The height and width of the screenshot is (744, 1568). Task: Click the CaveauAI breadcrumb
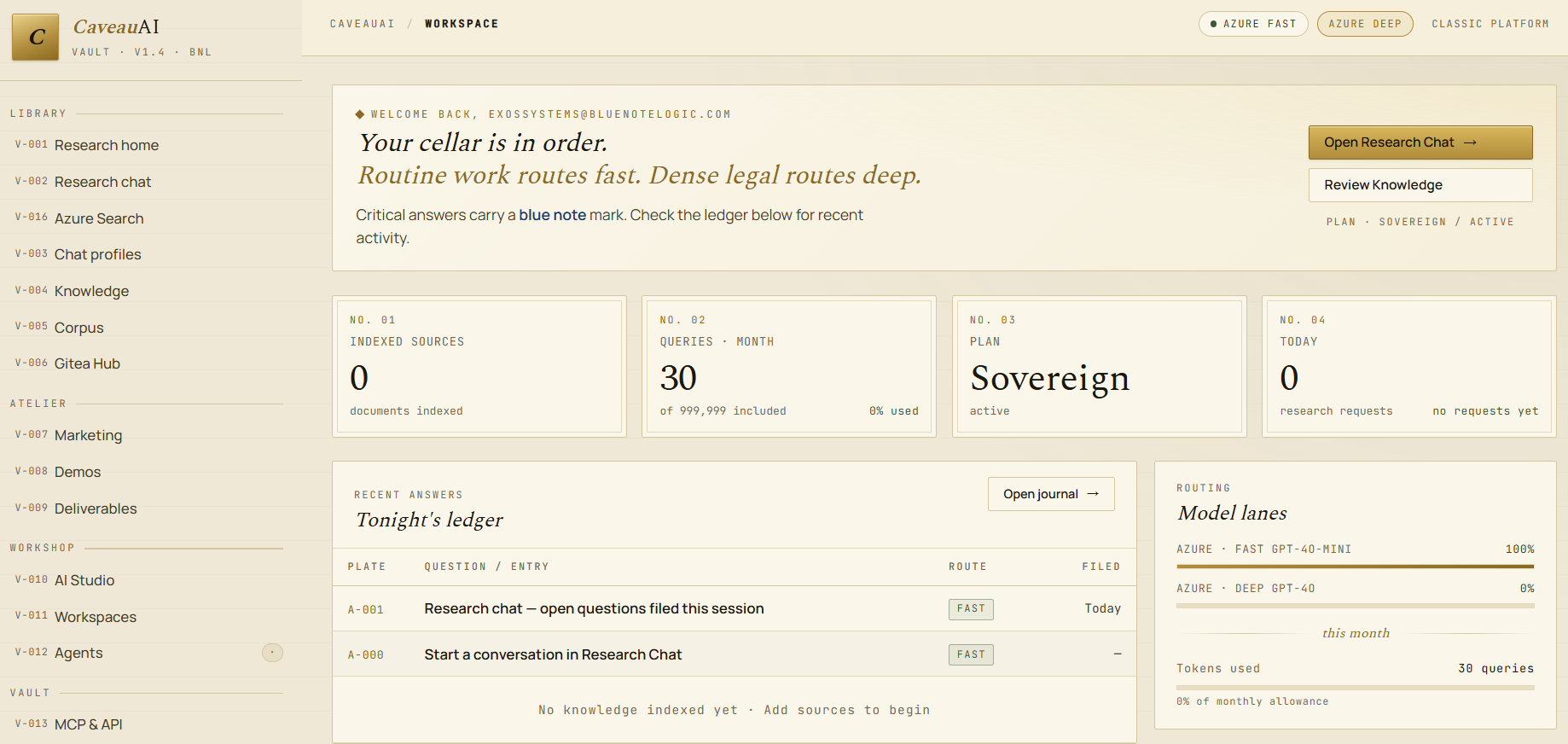point(363,24)
